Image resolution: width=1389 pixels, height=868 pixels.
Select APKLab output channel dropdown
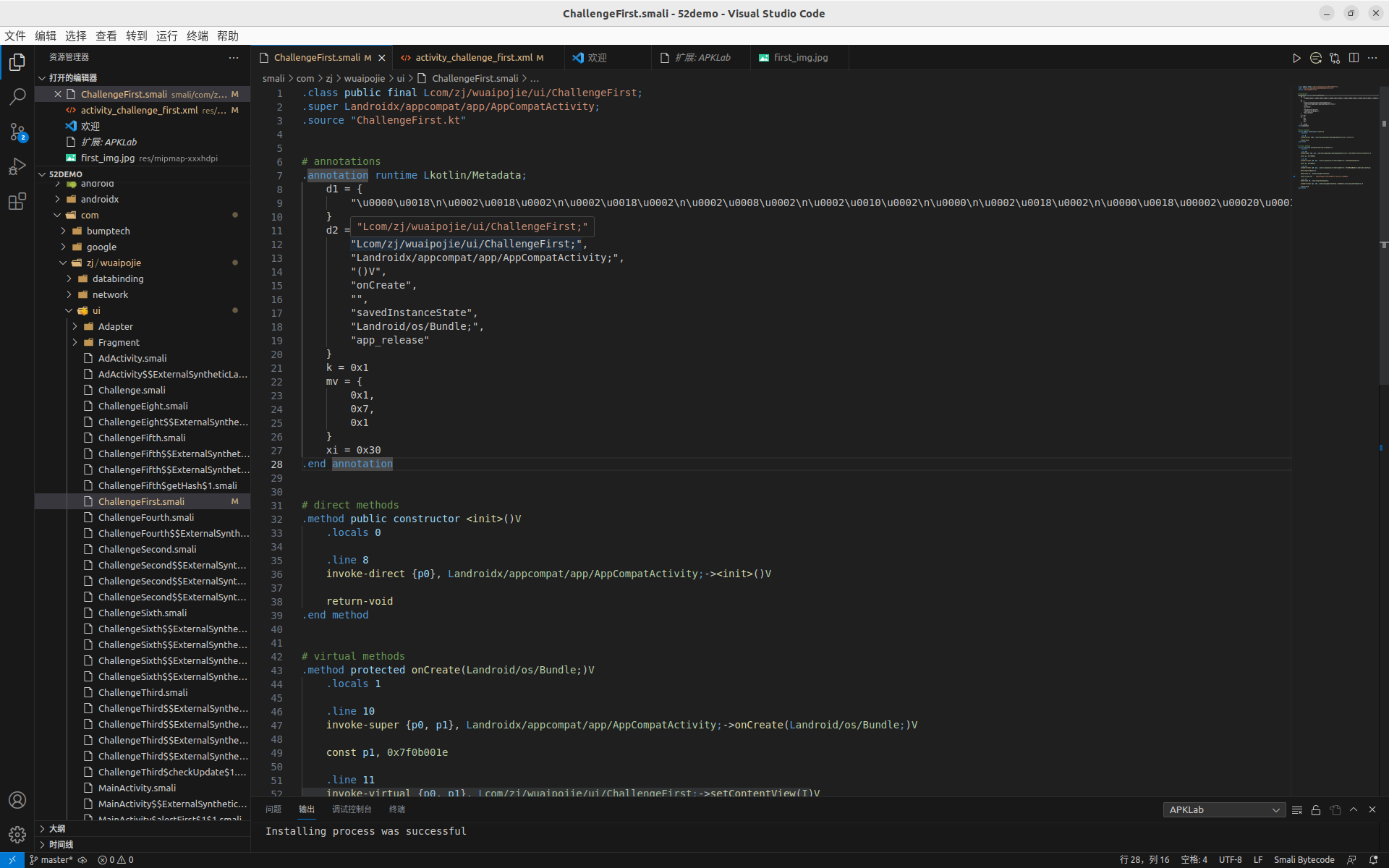(x=1224, y=810)
